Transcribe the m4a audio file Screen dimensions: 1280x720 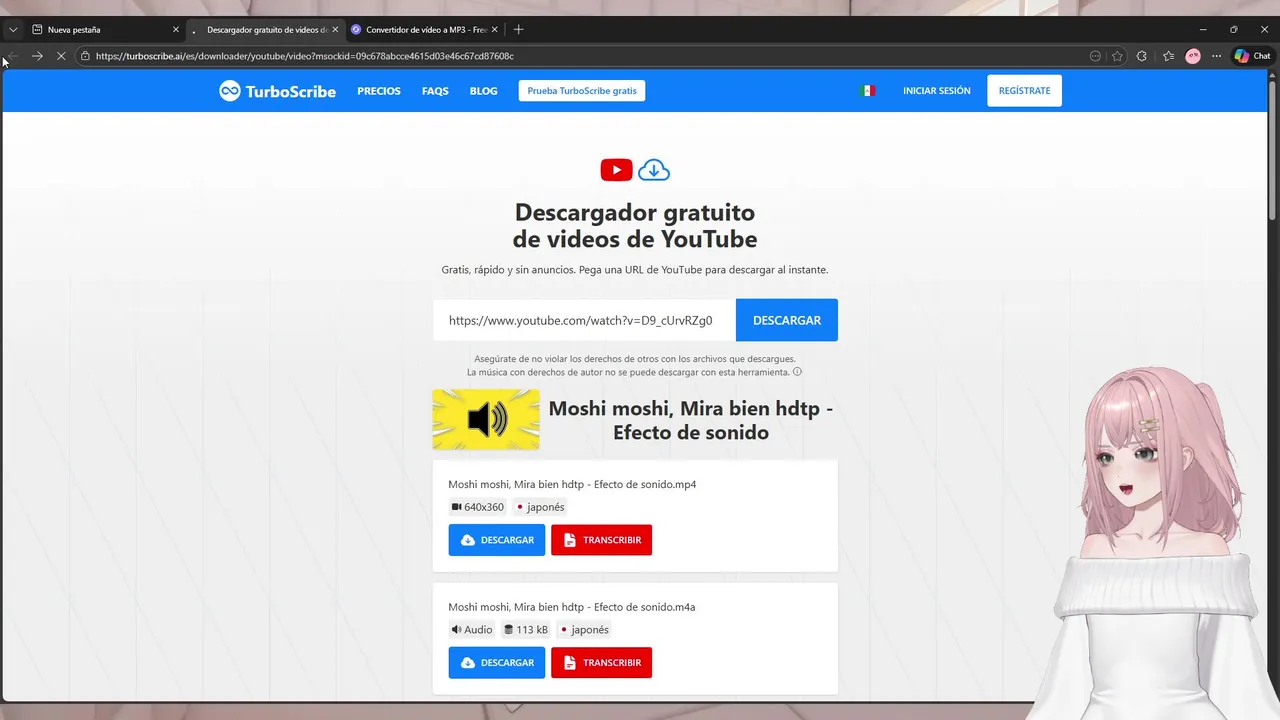(x=601, y=662)
